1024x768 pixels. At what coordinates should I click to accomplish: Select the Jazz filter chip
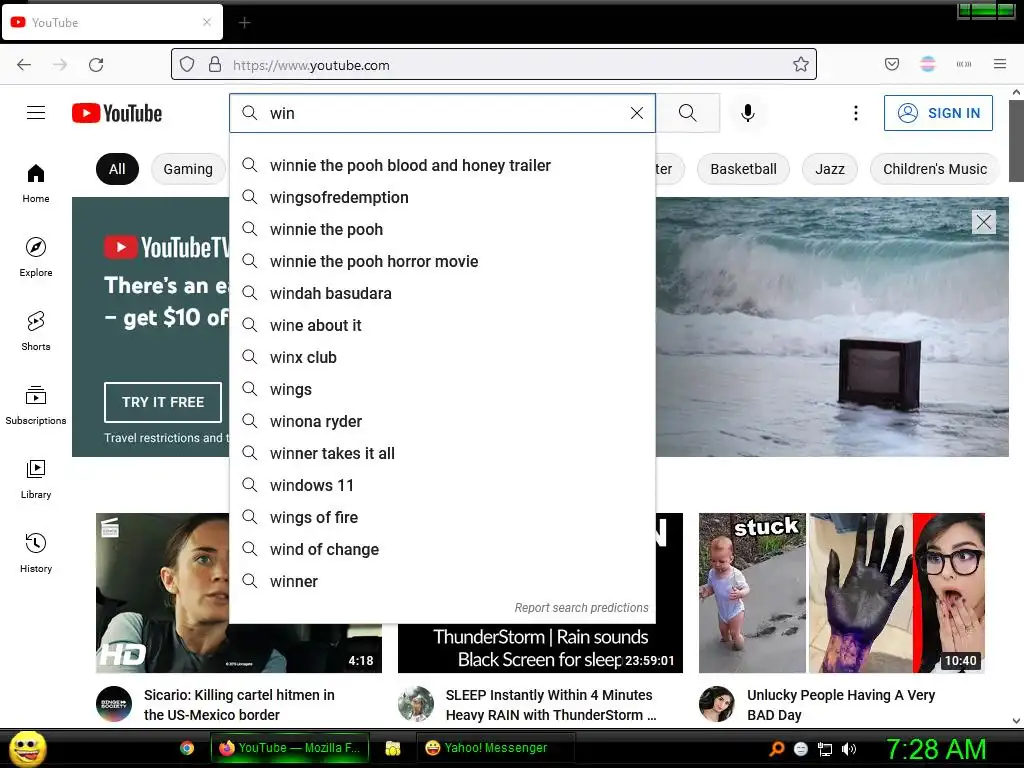[x=829, y=169]
